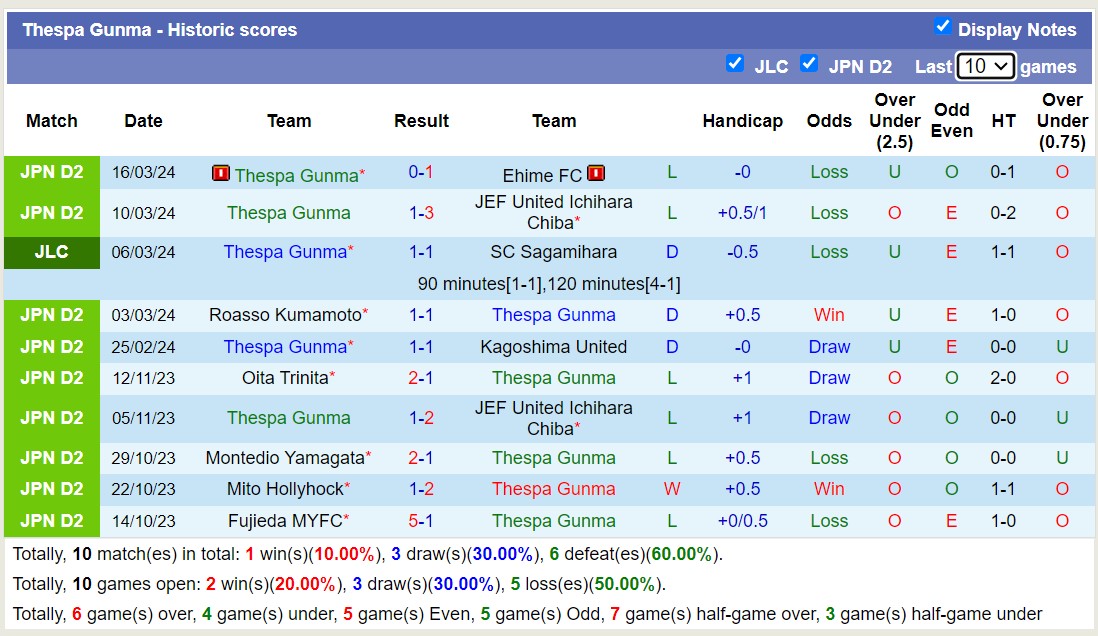Open the Oita Trinita team link
Screen dimensions: 1098x636
click(x=285, y=378)
